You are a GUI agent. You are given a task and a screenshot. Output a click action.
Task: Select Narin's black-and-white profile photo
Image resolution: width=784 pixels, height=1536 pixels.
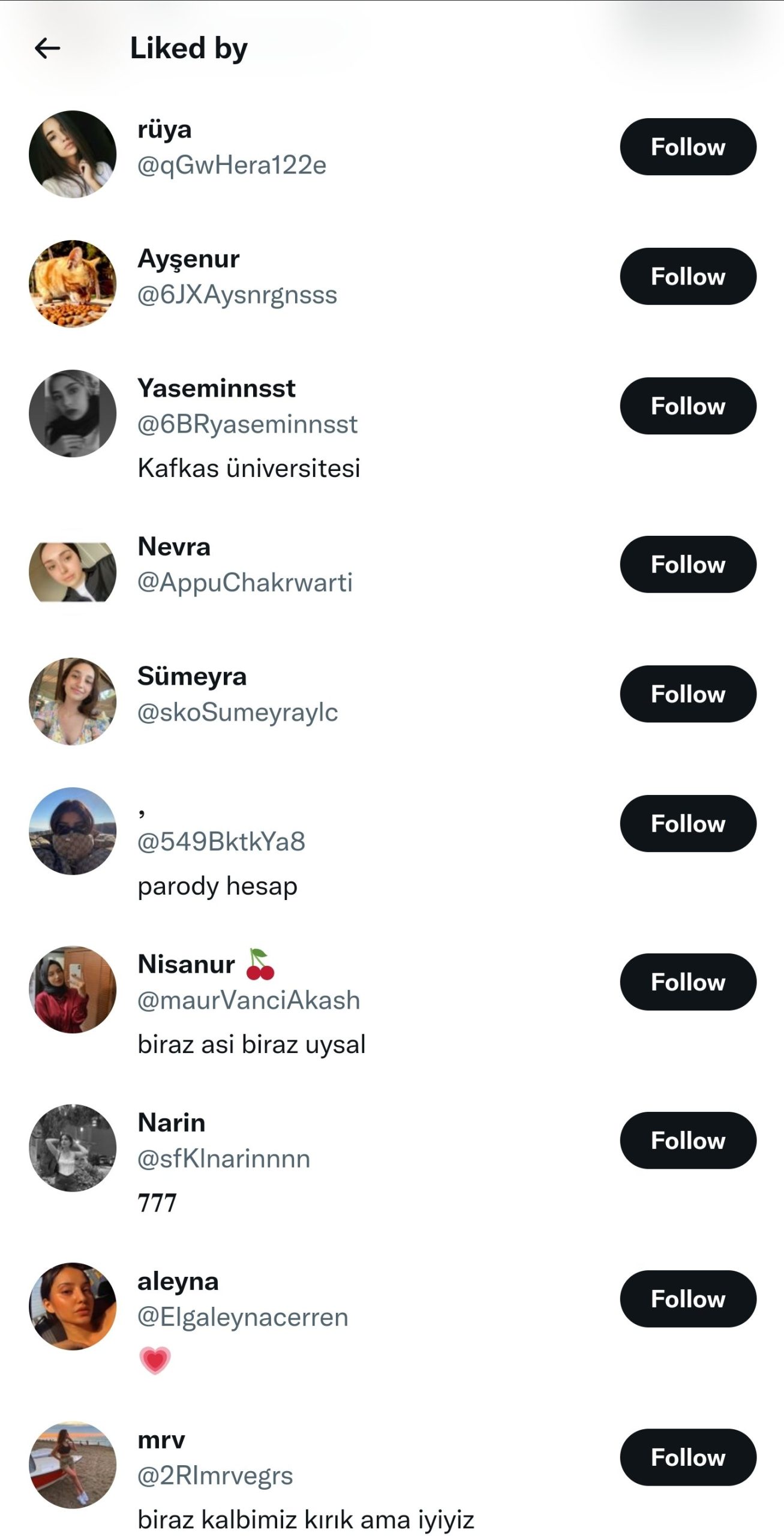click(x=73, y=1148)
